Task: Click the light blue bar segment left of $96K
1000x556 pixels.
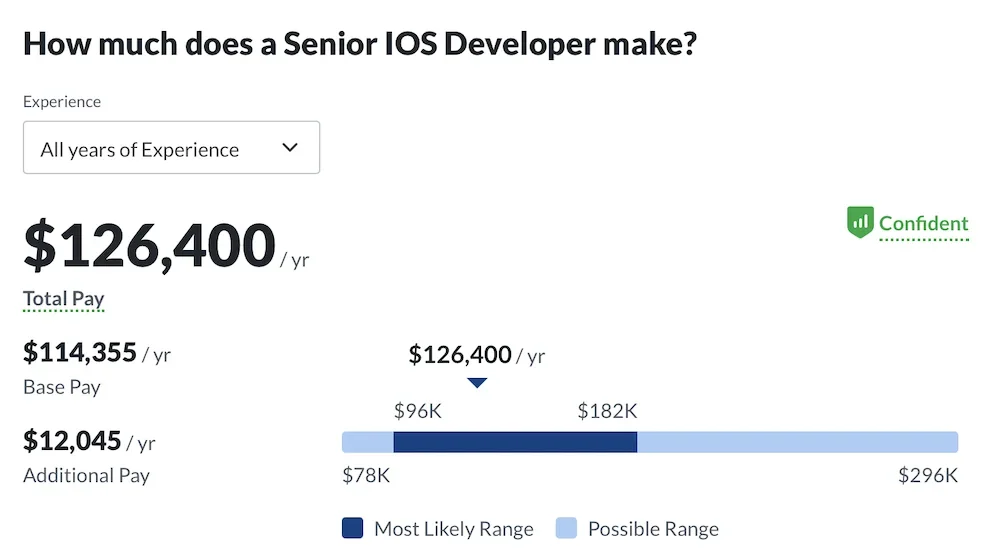Action: click(368, 442)
